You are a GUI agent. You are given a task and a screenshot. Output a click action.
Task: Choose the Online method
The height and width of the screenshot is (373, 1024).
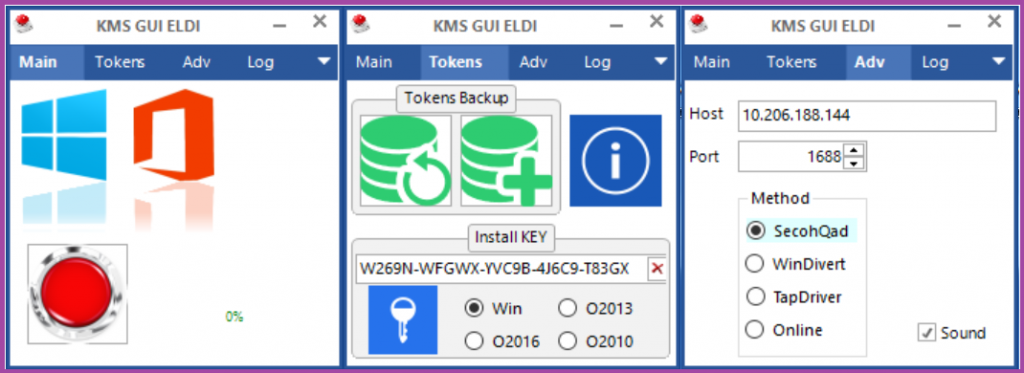point(784,330)
